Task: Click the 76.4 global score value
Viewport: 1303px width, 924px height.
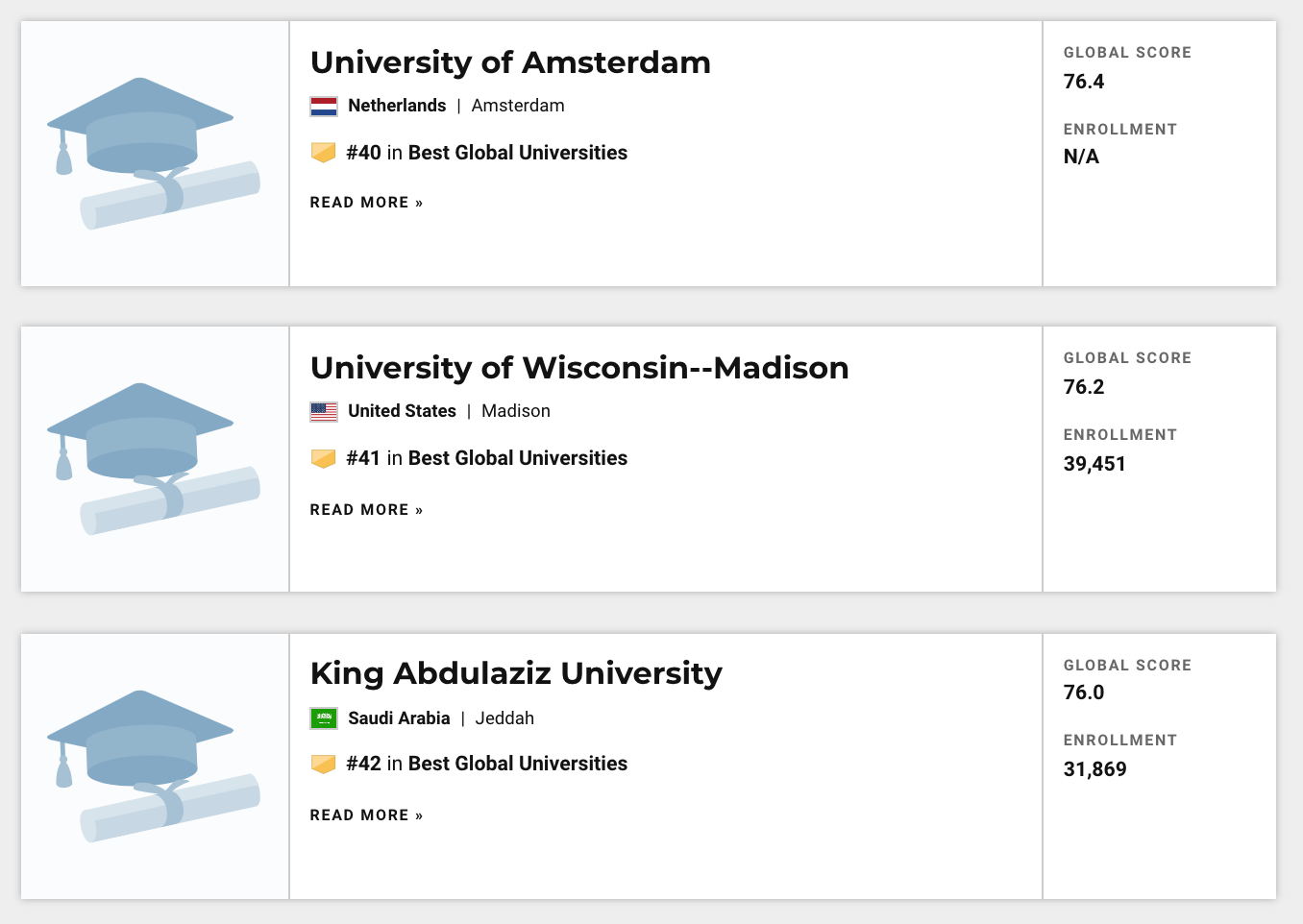Action: (1084, 82)
